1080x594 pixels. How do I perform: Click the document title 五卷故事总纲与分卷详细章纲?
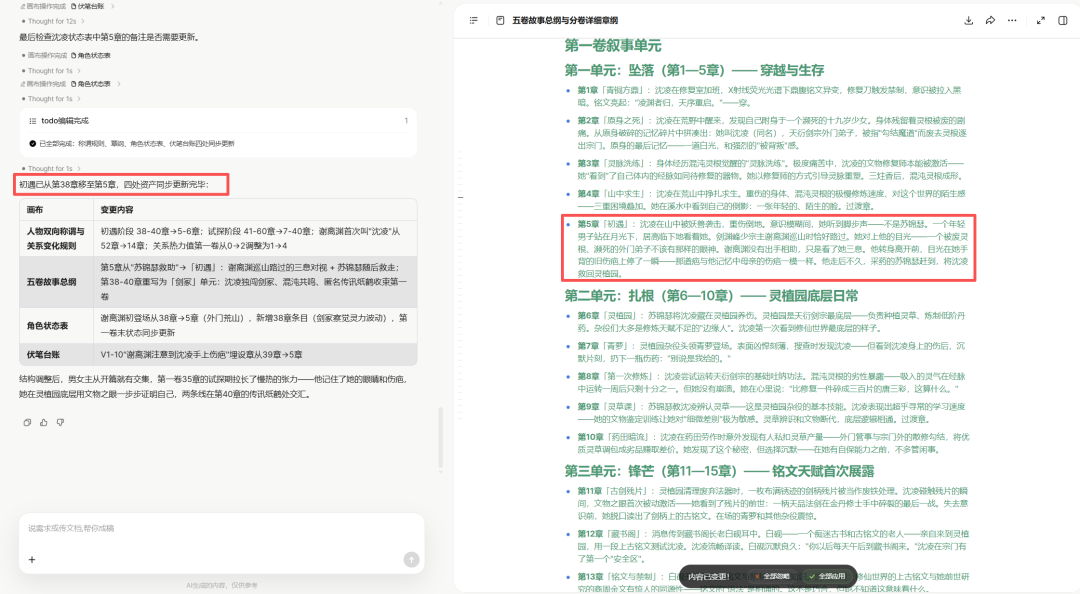(x=565, y=21)
